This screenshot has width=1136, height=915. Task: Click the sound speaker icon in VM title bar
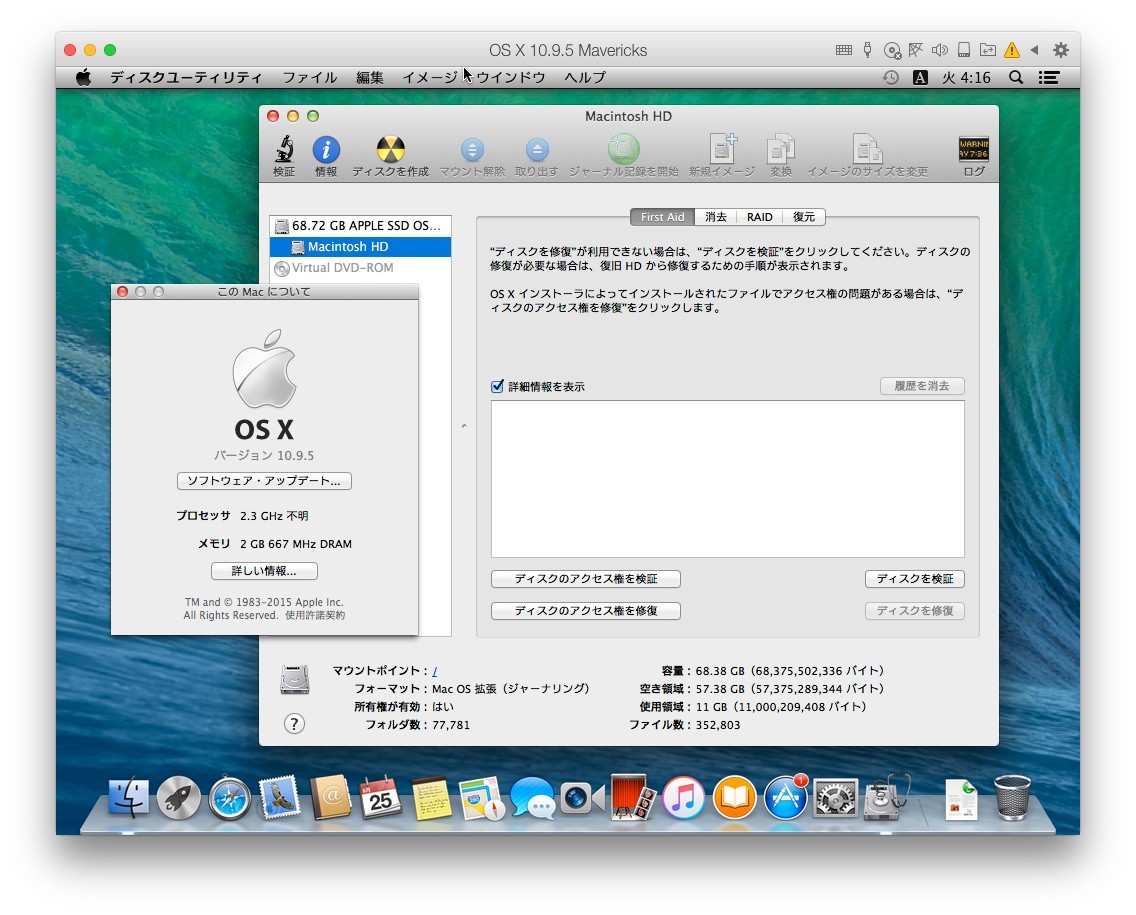[x=940, y=50]
